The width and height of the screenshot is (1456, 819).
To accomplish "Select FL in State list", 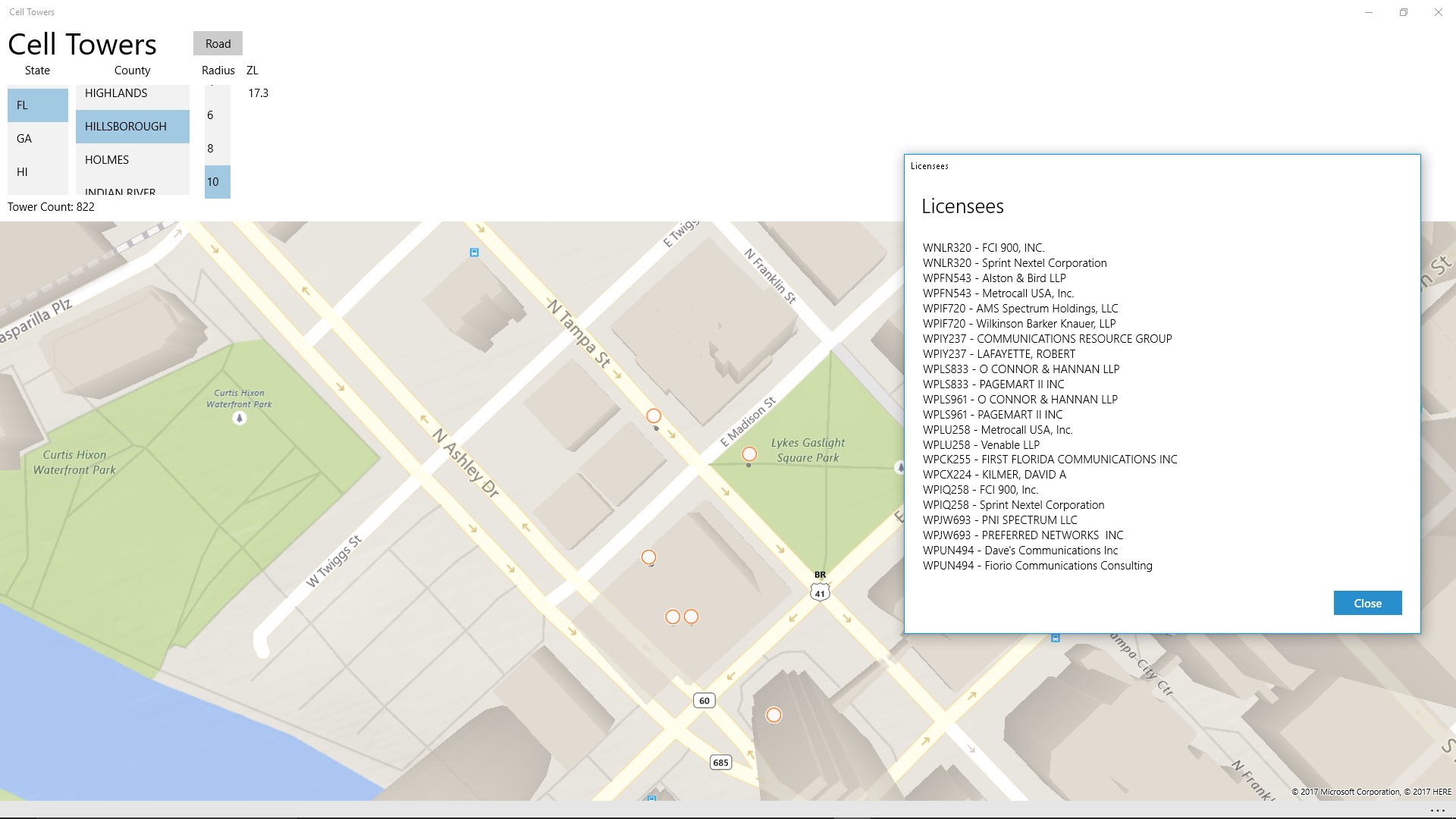I will coord(37,105).
